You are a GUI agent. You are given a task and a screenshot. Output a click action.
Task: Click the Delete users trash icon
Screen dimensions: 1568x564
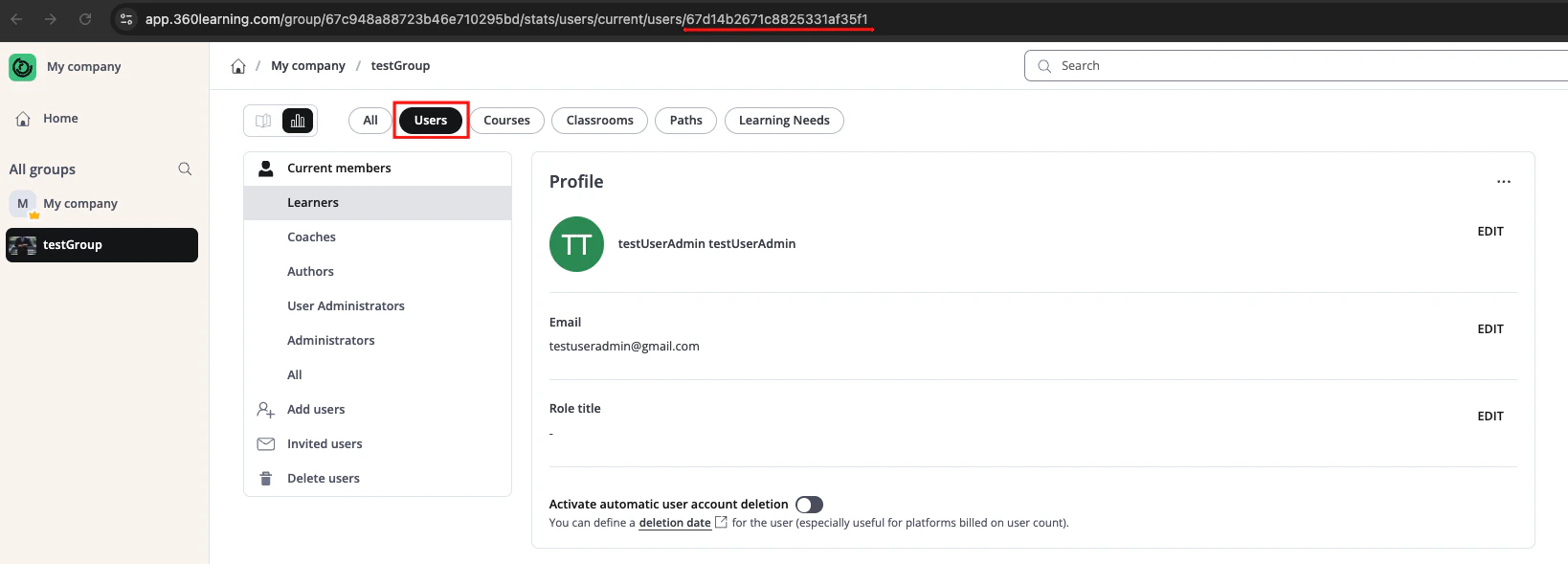(x=265, y=478)
